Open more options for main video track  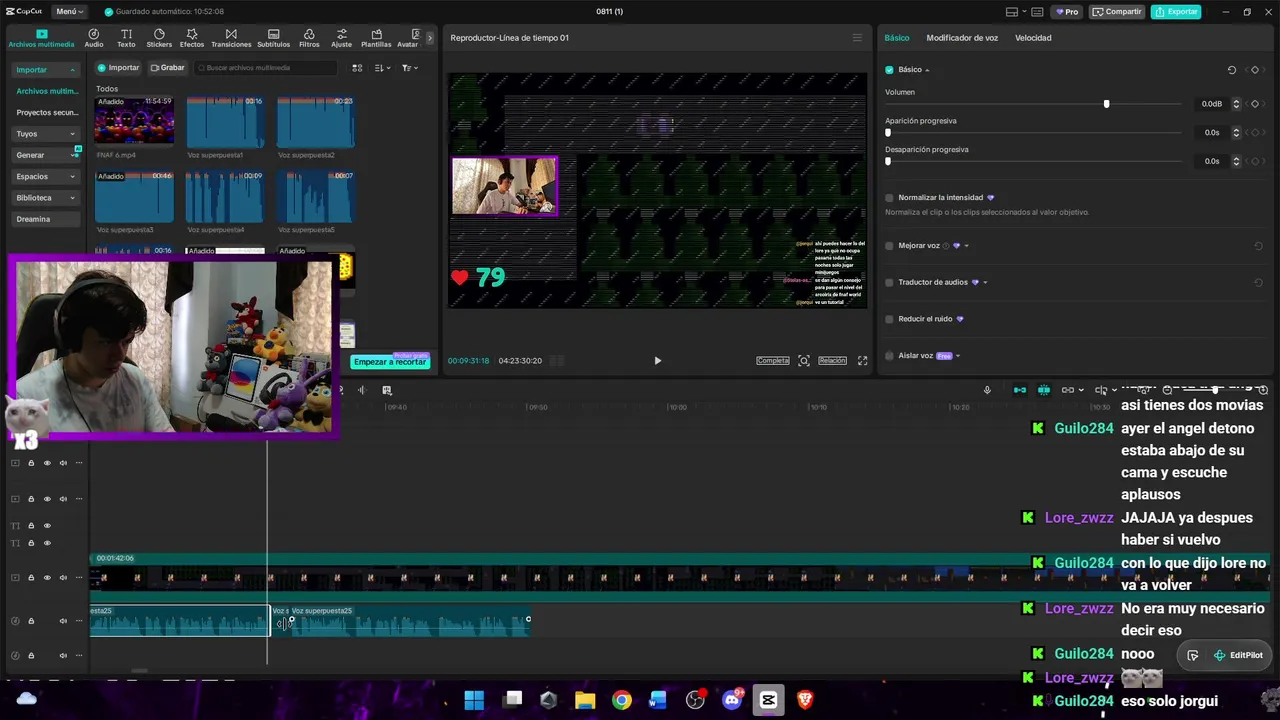(x=79, y=578)
